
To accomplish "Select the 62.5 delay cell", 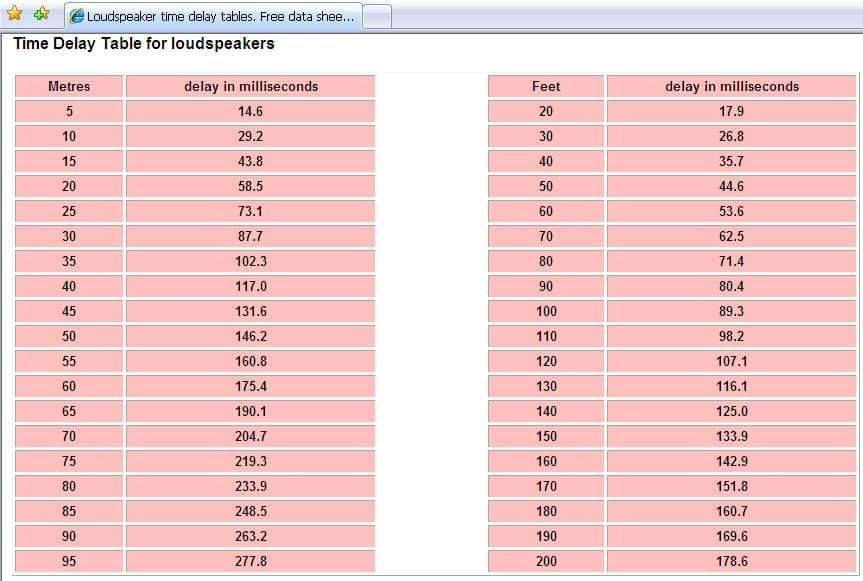I will click(731, 237).
